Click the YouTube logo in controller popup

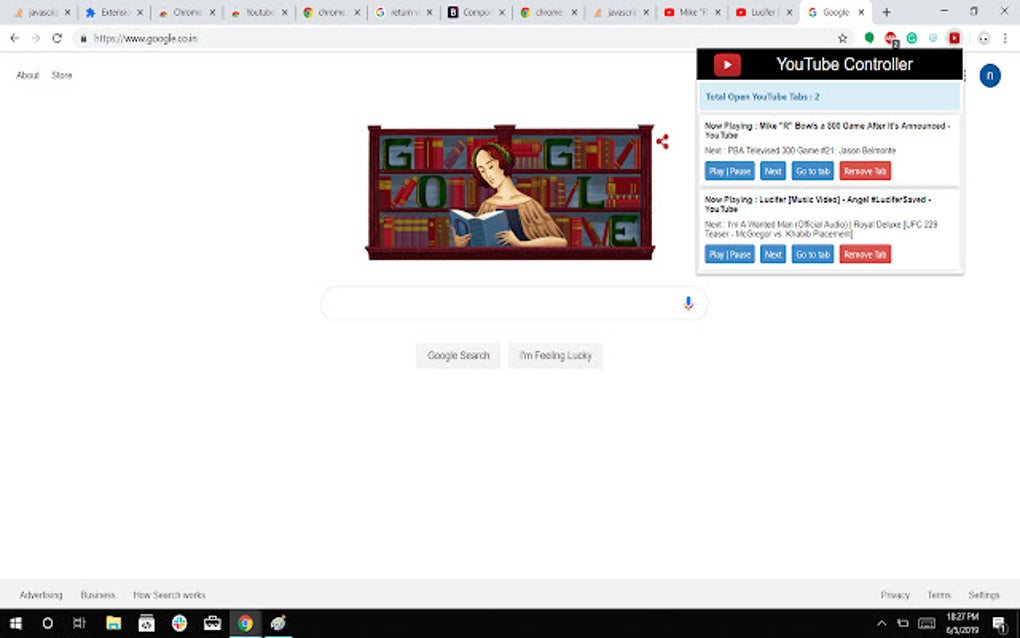click(x=727, y=64)
